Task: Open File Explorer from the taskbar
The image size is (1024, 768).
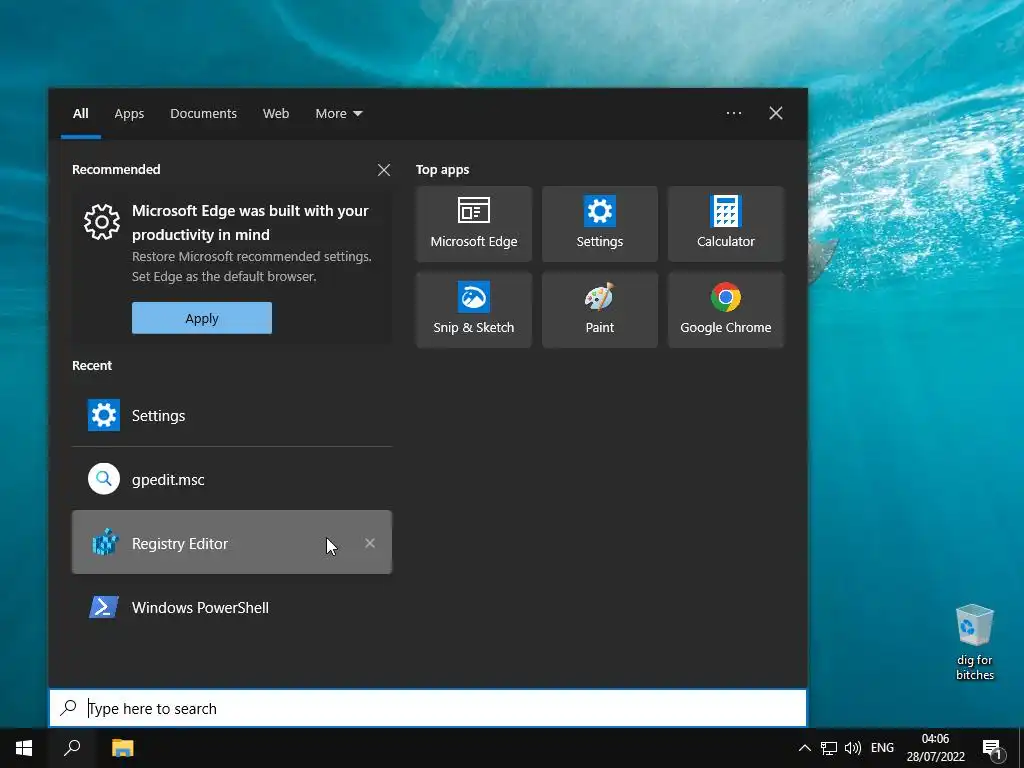Action: [x=122, y=748]
